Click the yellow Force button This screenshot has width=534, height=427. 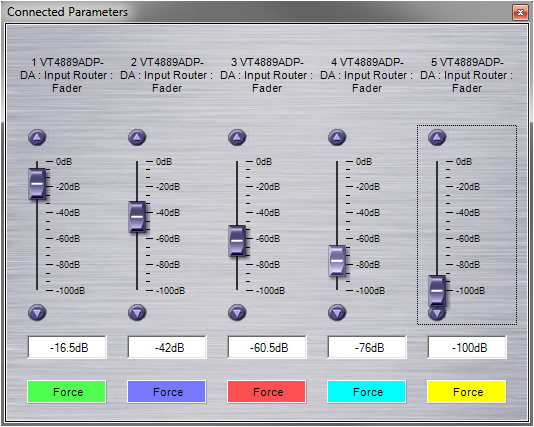click(467, 392)
